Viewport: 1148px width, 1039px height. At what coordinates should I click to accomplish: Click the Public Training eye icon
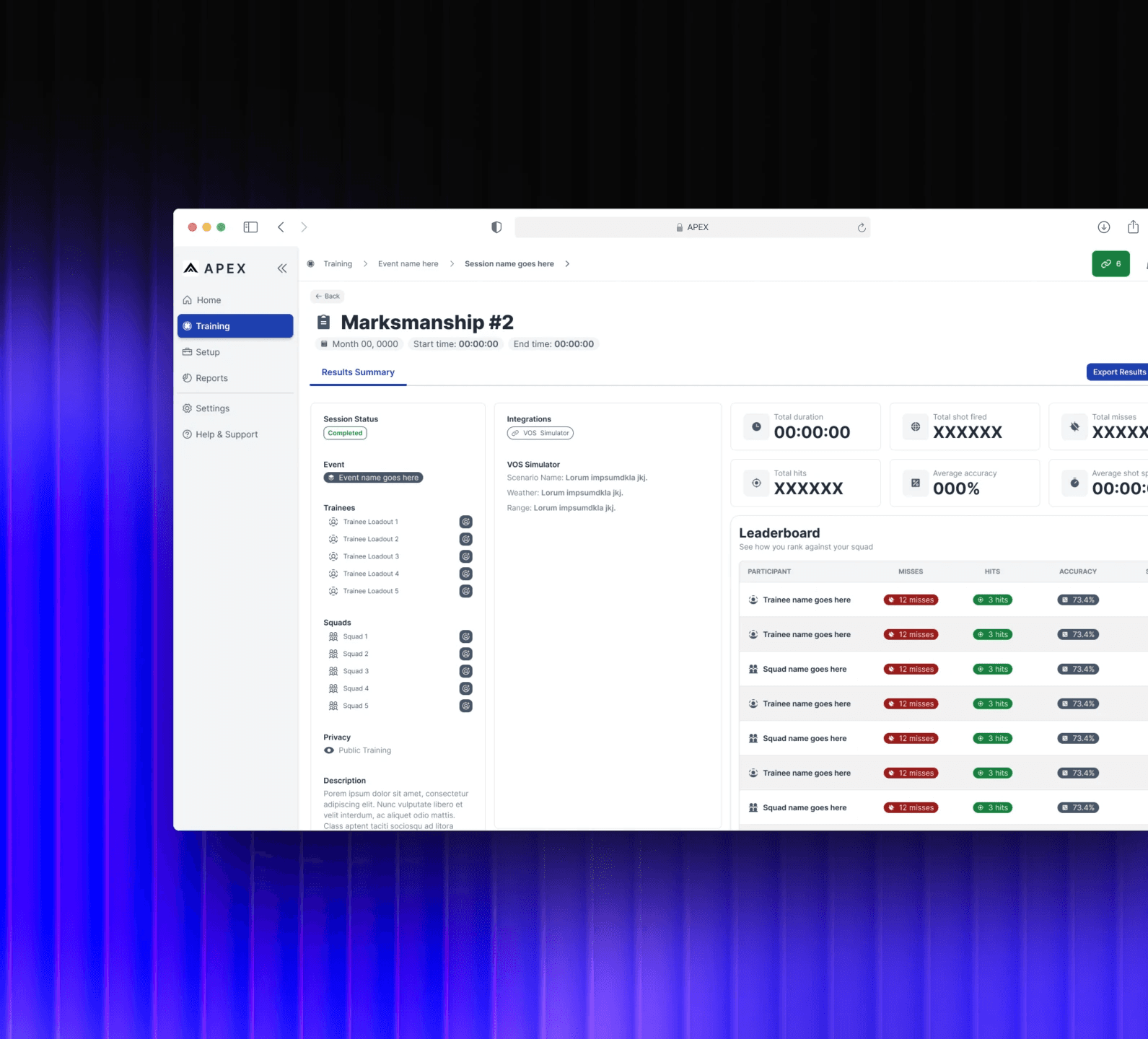coord(329,750)
